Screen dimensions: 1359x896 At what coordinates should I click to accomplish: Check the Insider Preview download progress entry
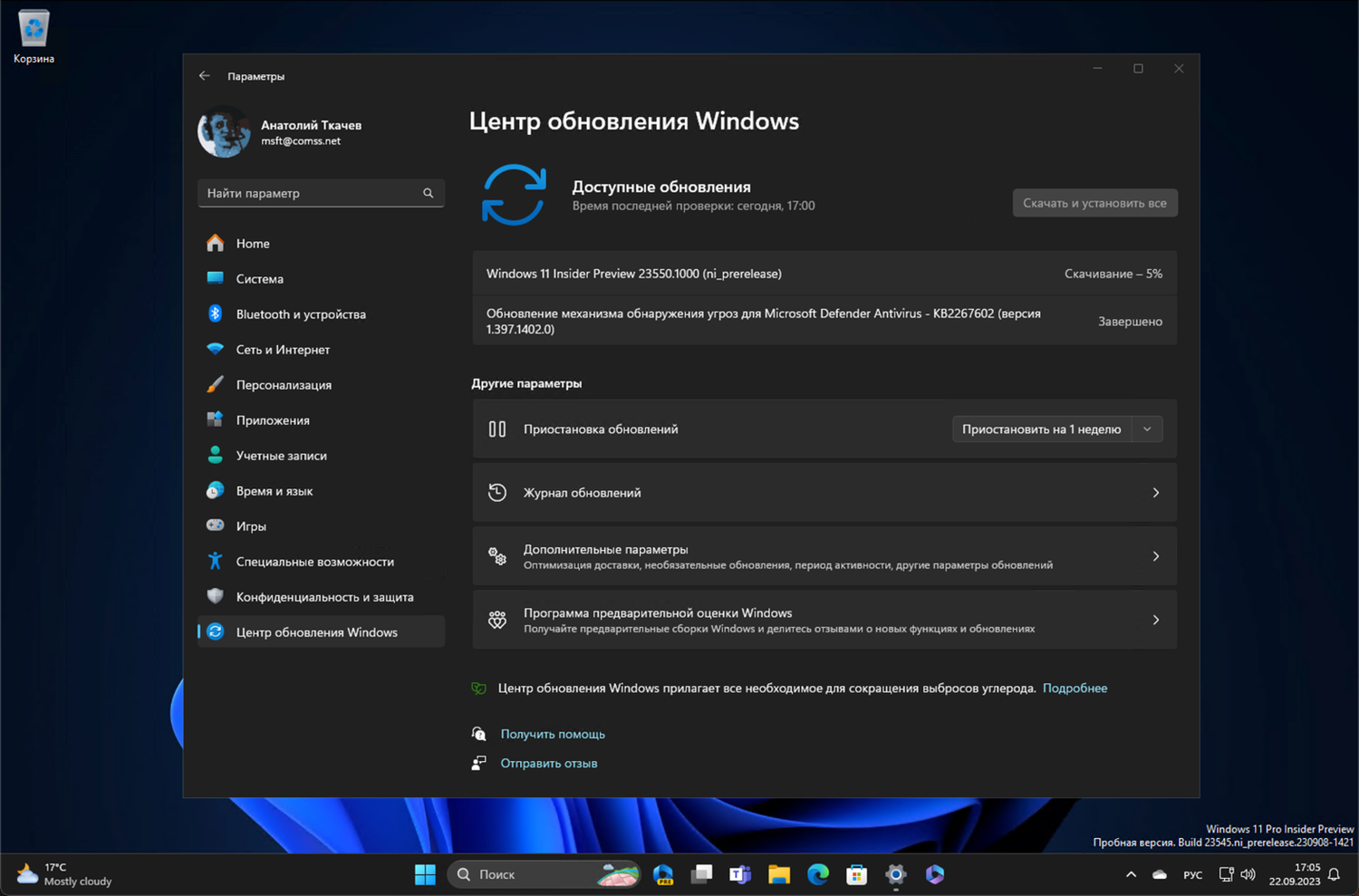[823, 273]
